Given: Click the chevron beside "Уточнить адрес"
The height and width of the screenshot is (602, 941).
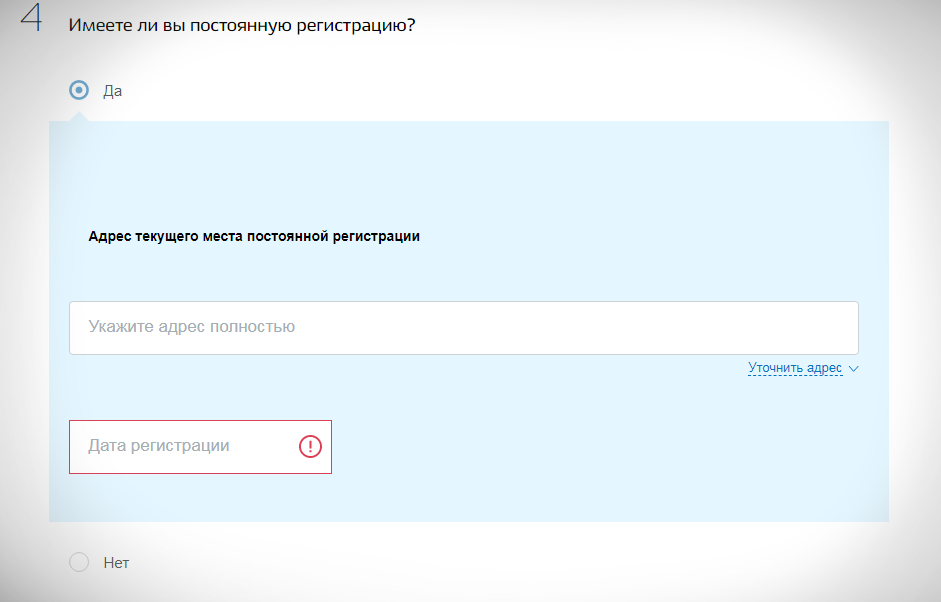Looking at the screenshot, I should pos(853,369).
